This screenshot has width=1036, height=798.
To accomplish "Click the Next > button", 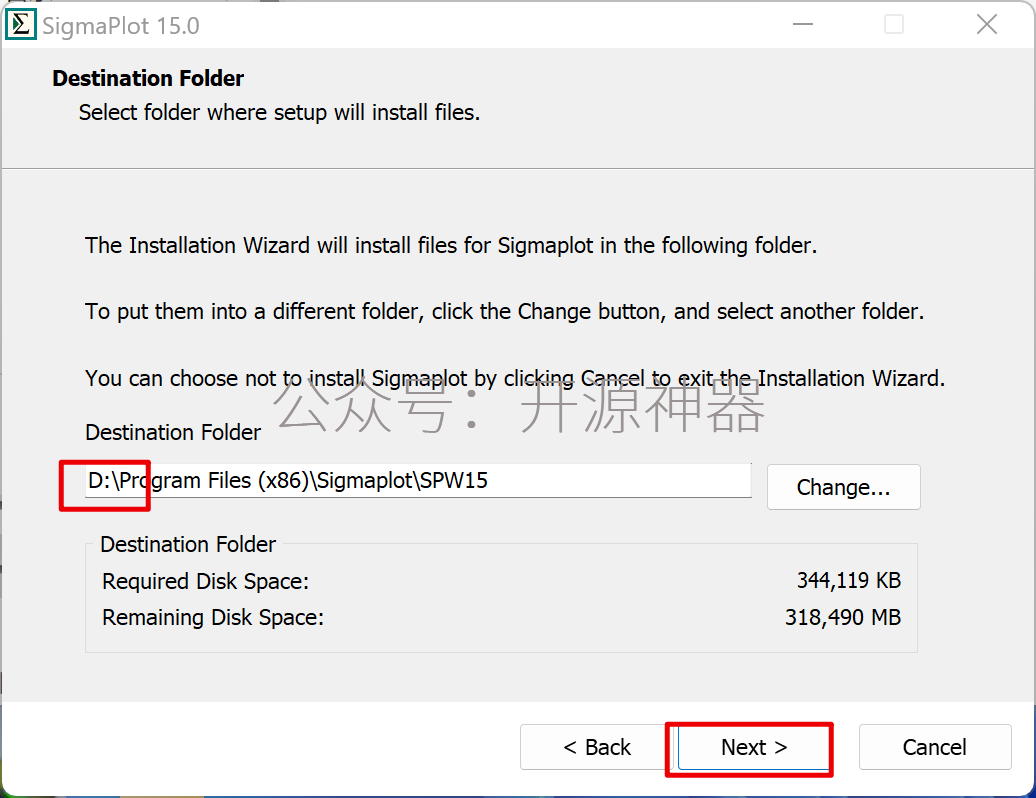I will point(753,747).
